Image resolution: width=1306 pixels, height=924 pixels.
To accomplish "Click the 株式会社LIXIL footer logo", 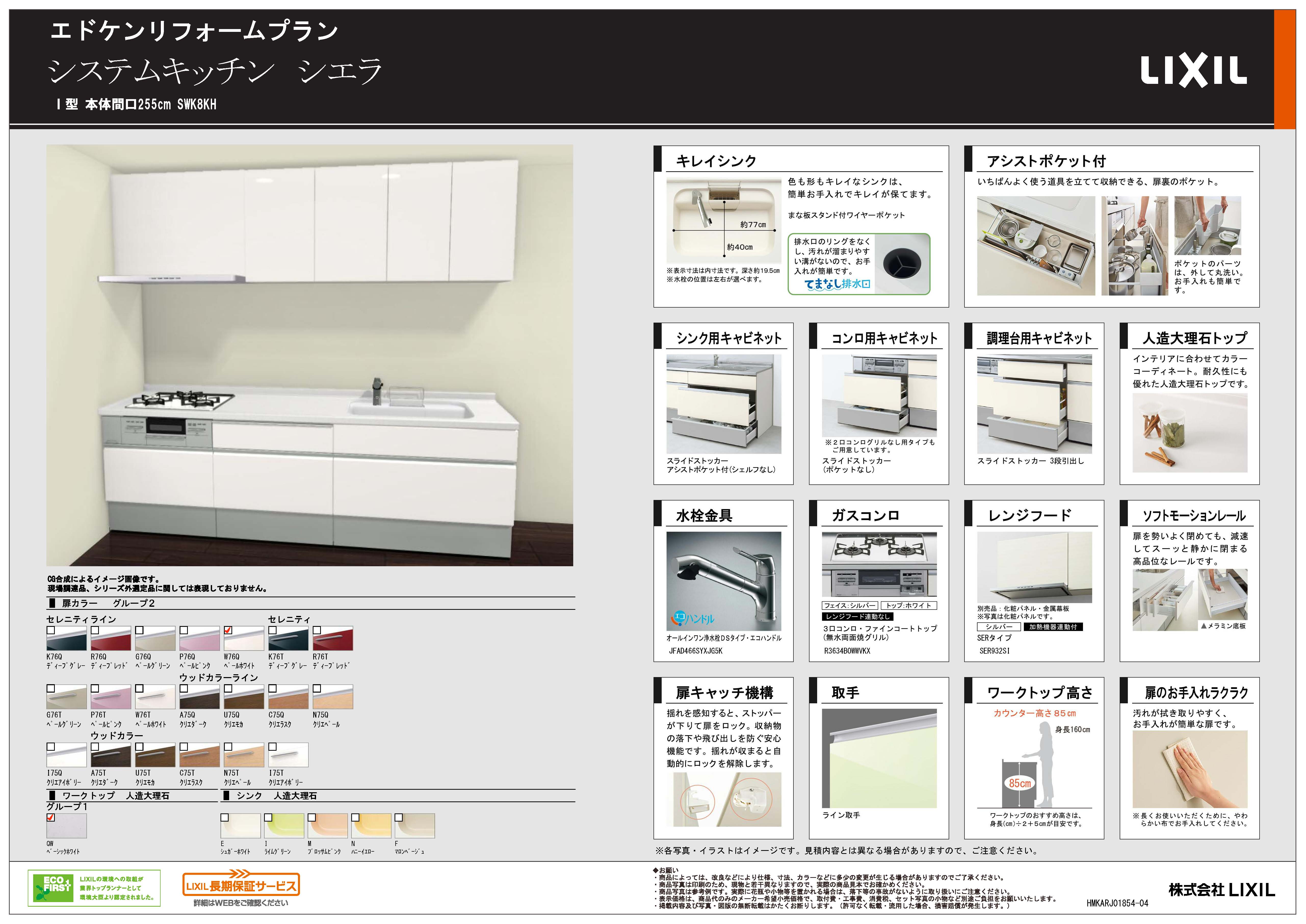I will 1222,889.
